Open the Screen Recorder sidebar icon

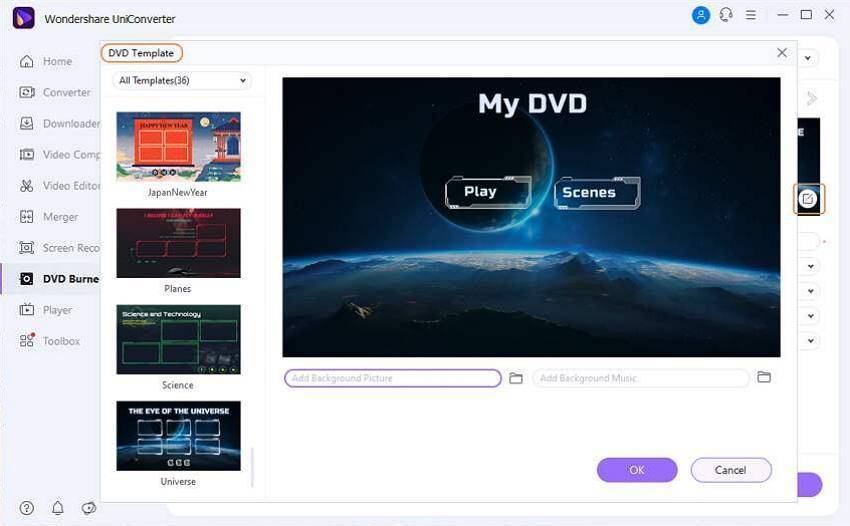click(x=27, y=248)
